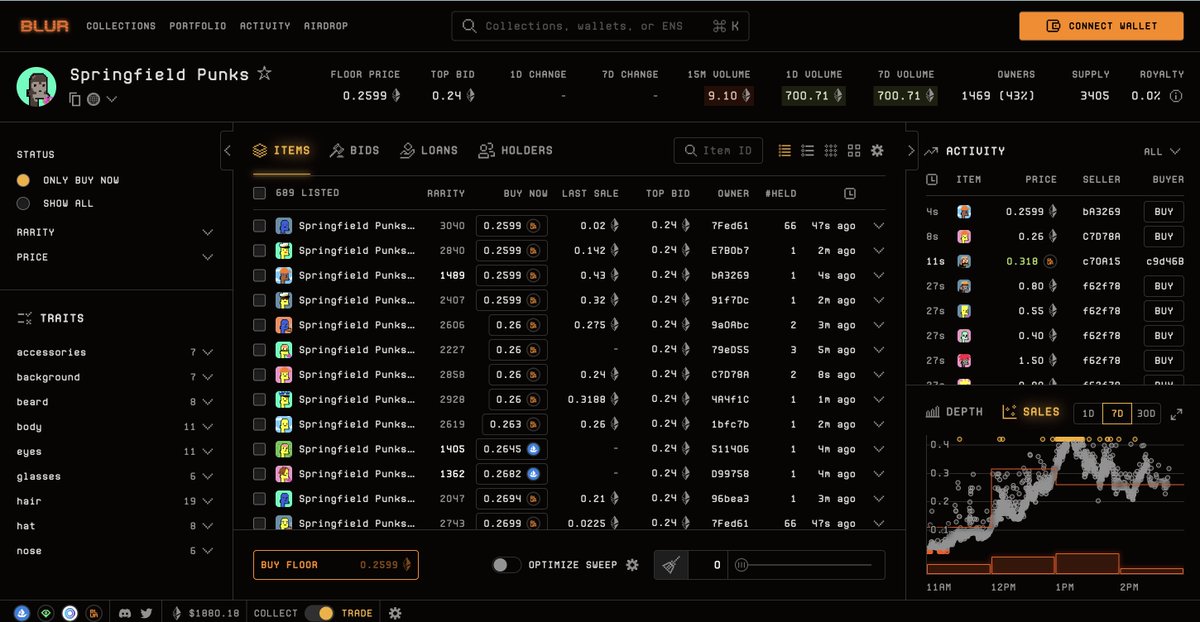Select the 30D sales chart range

click(x=1146, y=413)
